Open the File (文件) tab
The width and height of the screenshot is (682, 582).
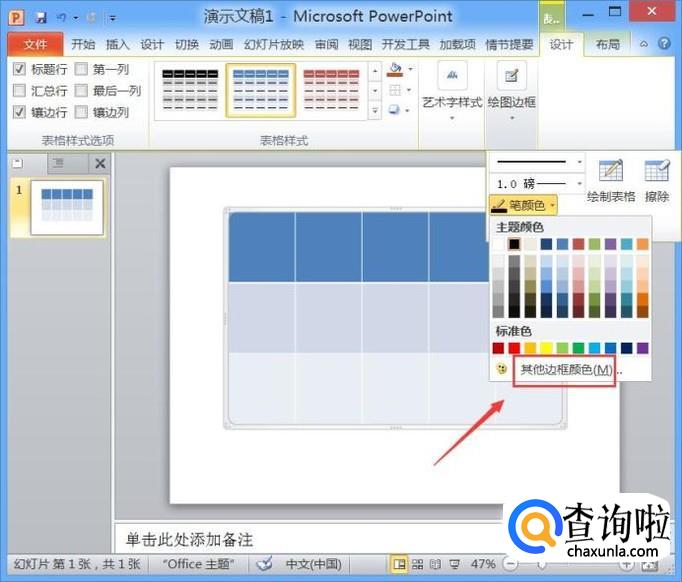point(35,44)
